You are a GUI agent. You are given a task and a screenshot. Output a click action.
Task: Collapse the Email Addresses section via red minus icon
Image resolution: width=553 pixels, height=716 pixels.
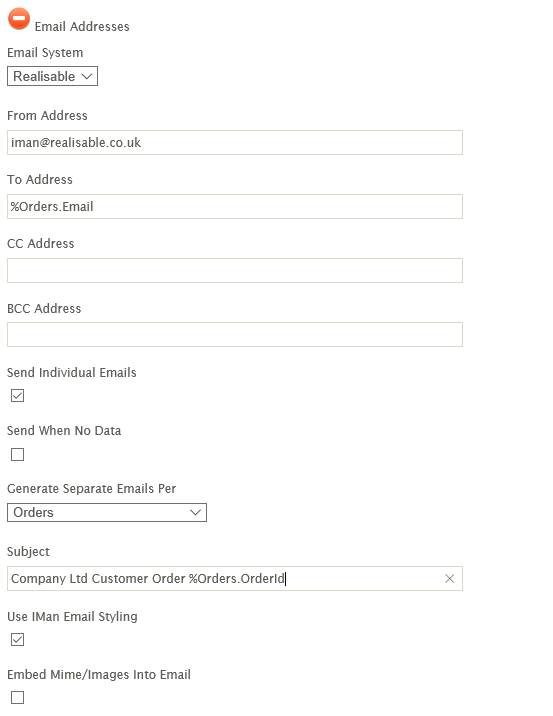click(19, 19)
